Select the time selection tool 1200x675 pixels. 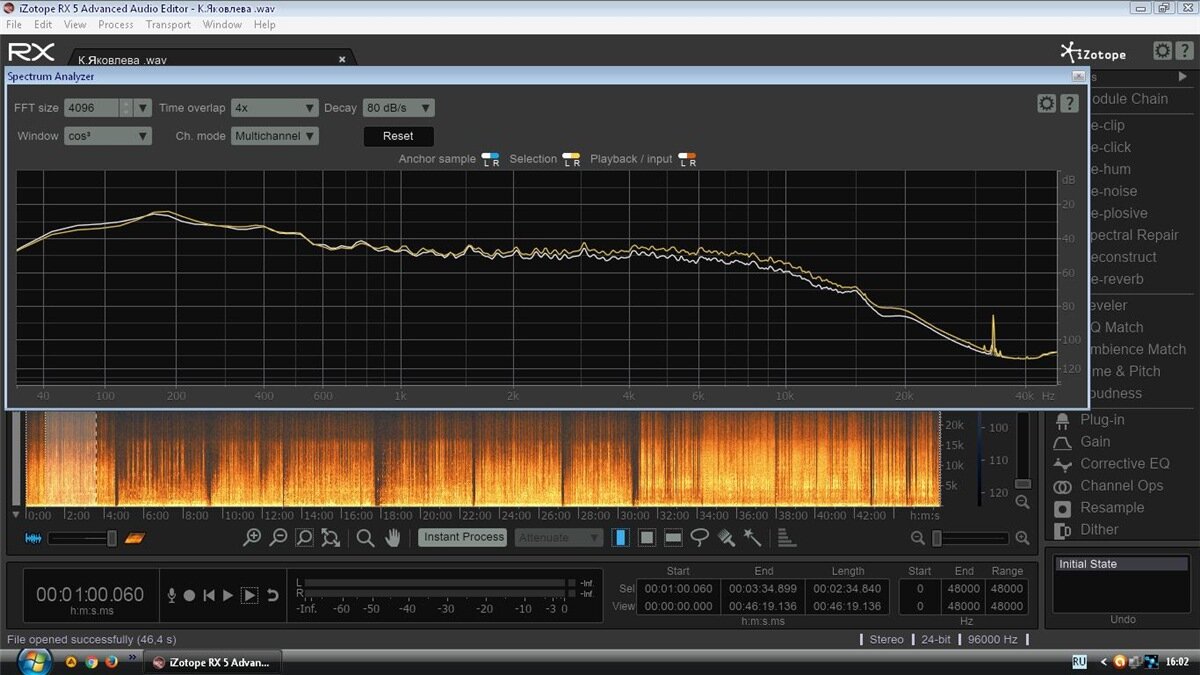pos(621,537)
